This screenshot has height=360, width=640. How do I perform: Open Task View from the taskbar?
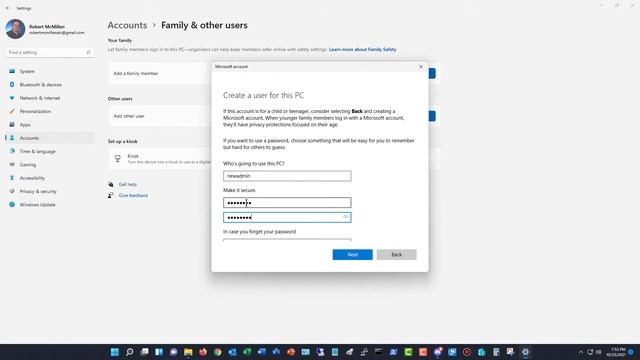tap(144, 352)
